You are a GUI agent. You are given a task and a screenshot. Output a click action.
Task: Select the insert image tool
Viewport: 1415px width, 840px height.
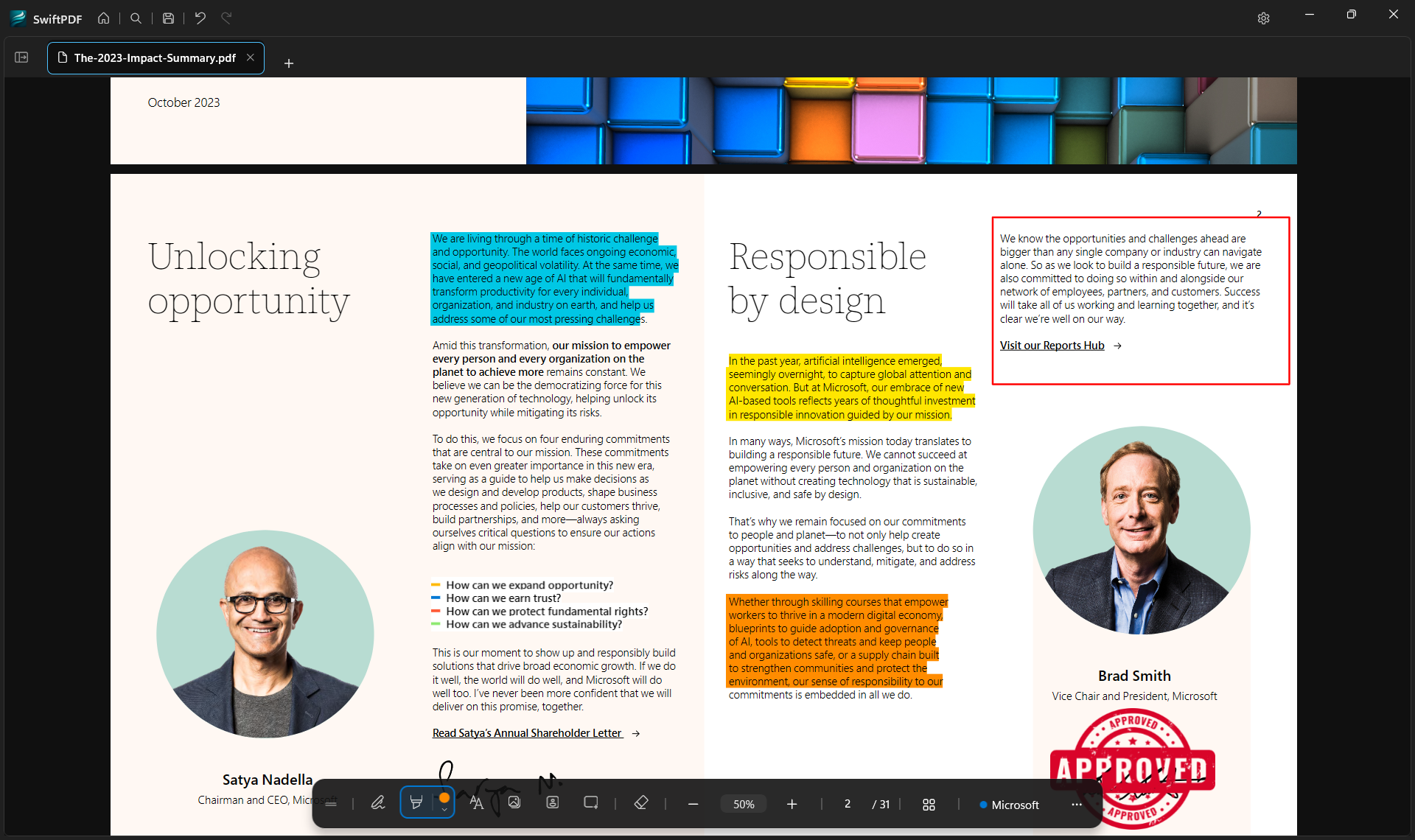click(514, 803)
